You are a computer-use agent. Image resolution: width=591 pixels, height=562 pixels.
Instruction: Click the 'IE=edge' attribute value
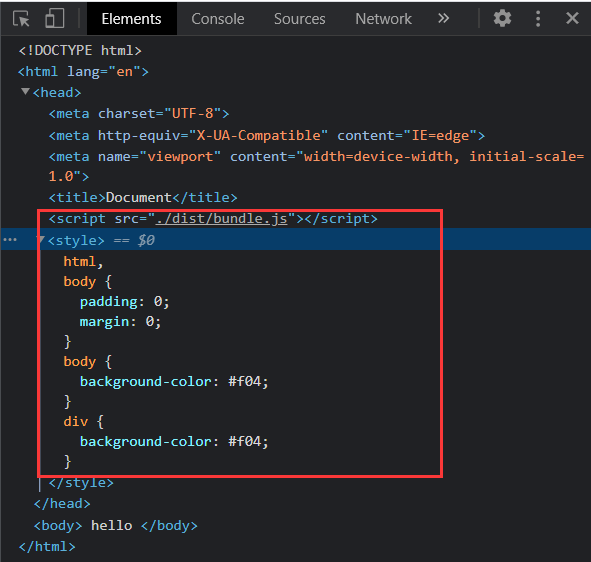441,135
